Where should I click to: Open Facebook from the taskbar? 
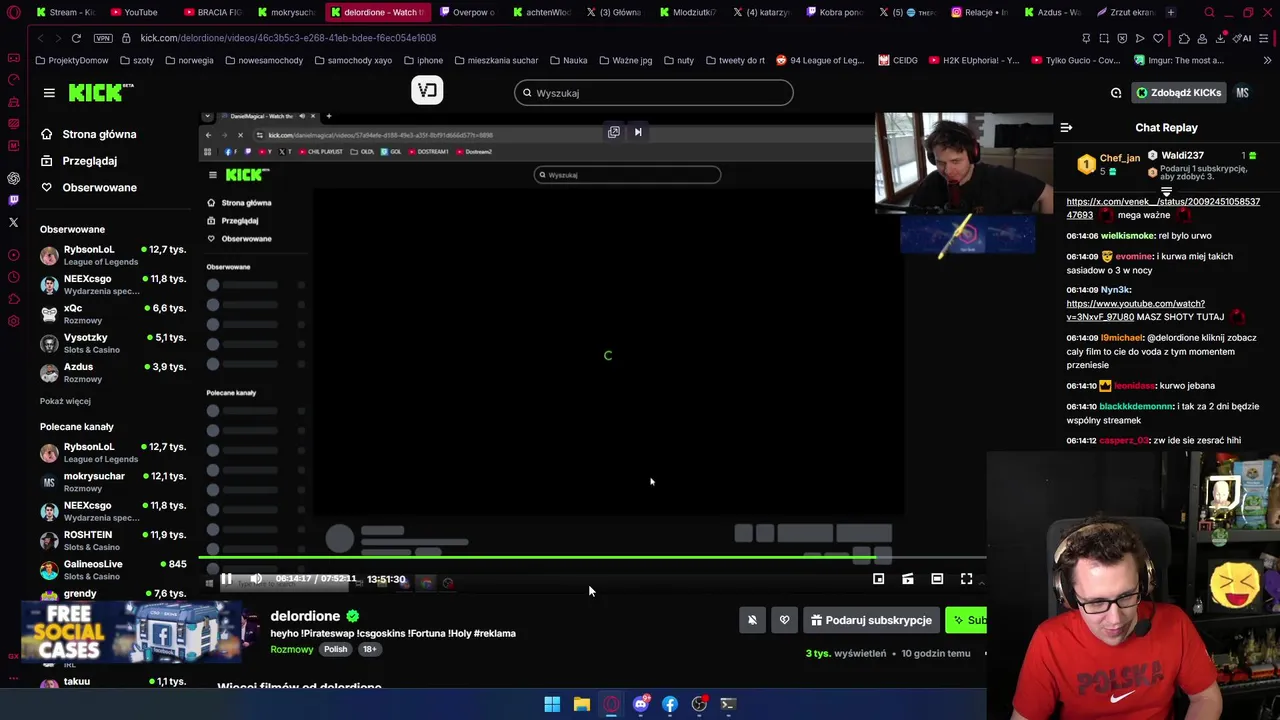click(x=670, y=704)
